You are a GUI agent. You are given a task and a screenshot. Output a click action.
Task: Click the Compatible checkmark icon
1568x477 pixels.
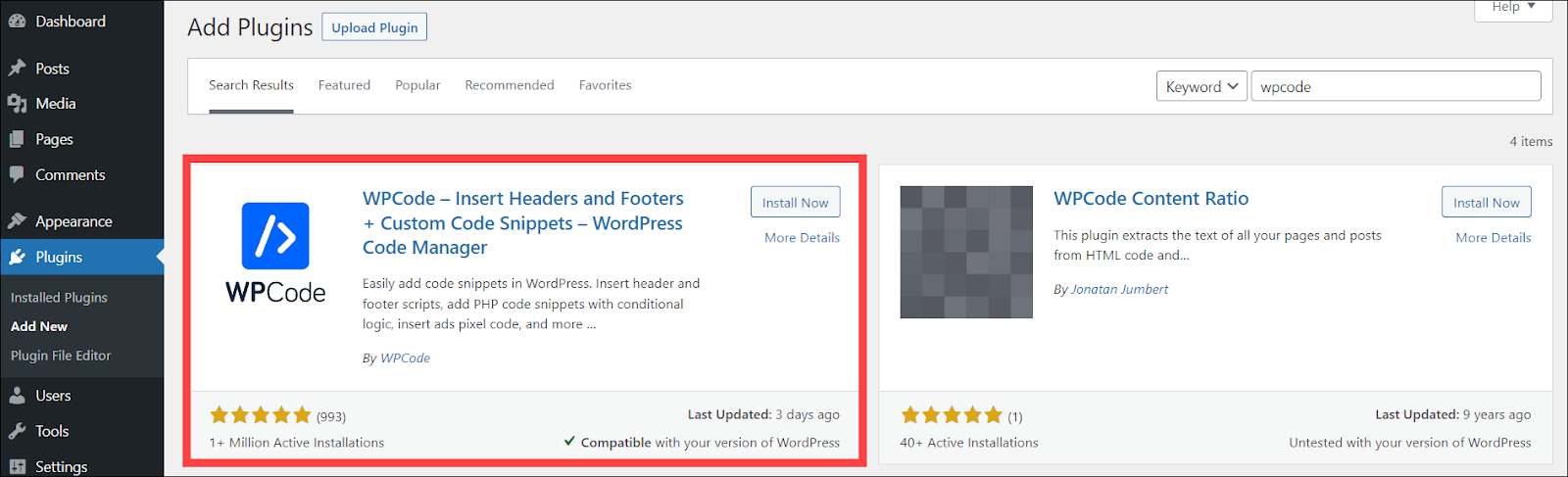[569, 442]
